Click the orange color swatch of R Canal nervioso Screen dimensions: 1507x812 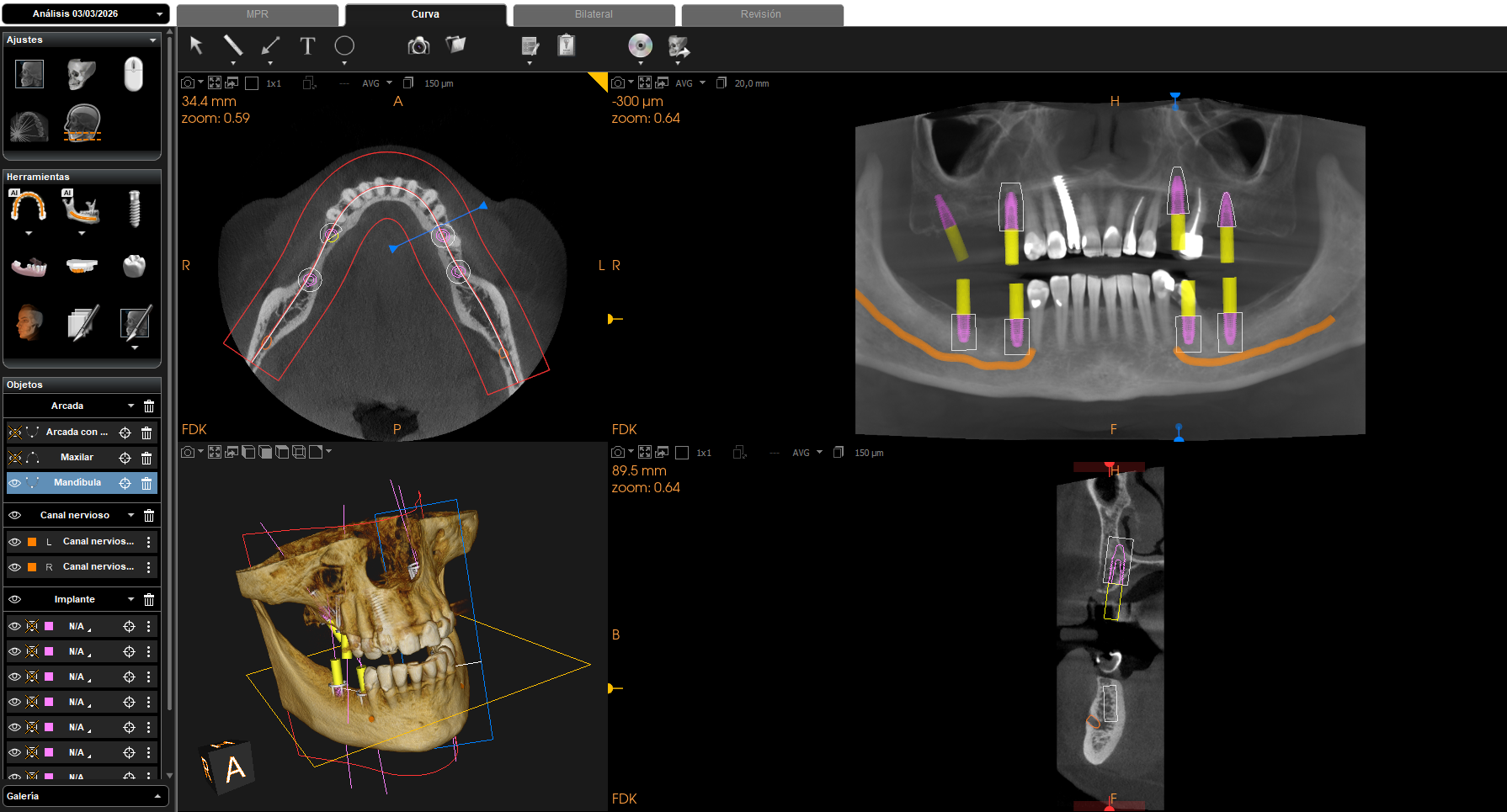click(x=32, y=567)
